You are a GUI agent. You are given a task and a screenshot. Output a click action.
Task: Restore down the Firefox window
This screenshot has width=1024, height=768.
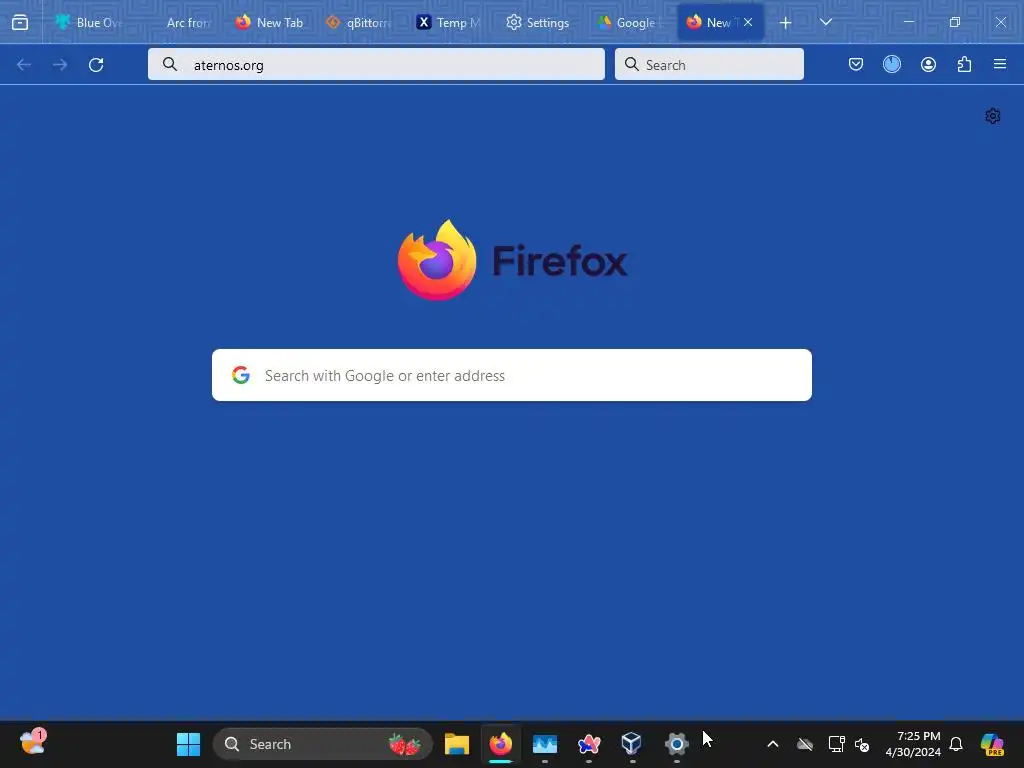955,22
